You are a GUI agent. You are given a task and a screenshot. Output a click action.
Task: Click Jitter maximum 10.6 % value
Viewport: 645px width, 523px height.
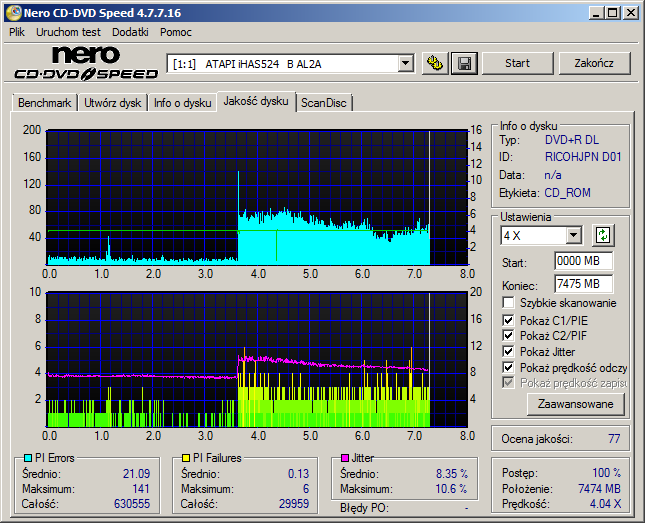pyautogui.click(x=451, y=489)
